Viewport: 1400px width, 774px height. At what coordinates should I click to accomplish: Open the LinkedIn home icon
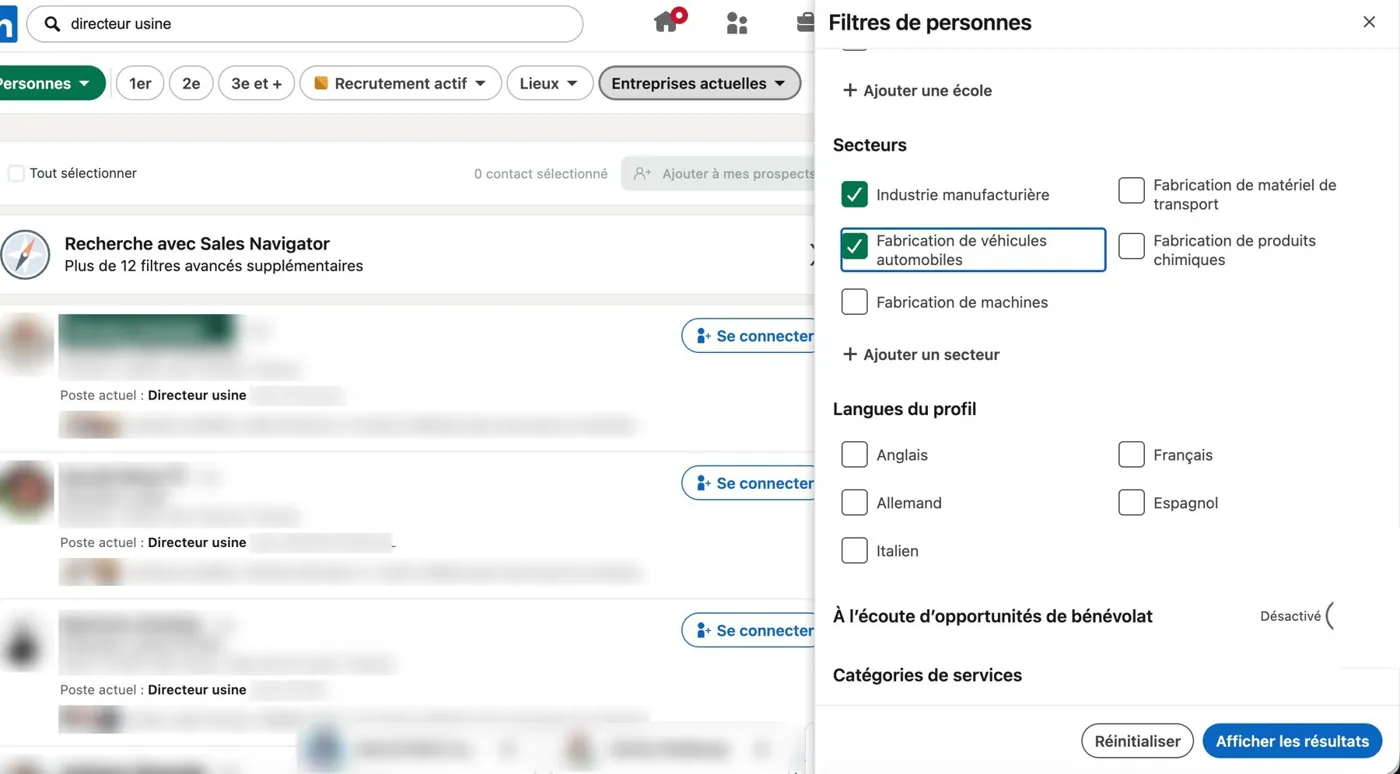pos(667,23)
